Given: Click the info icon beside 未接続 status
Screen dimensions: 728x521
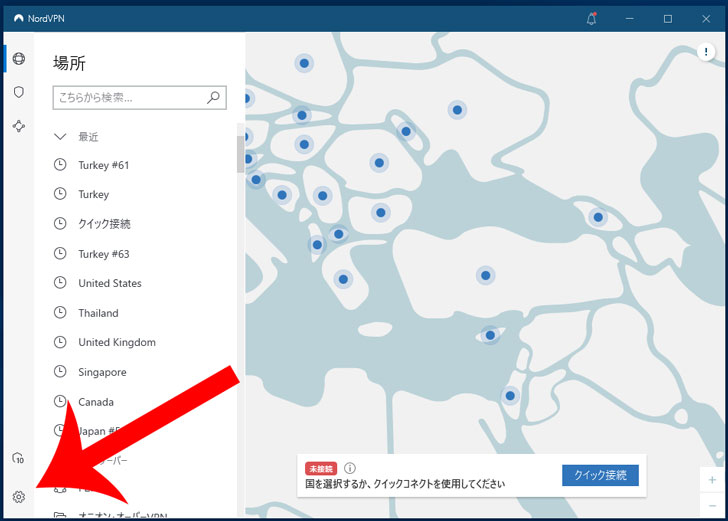Looking at the screenshot, I should coord(350,467).
